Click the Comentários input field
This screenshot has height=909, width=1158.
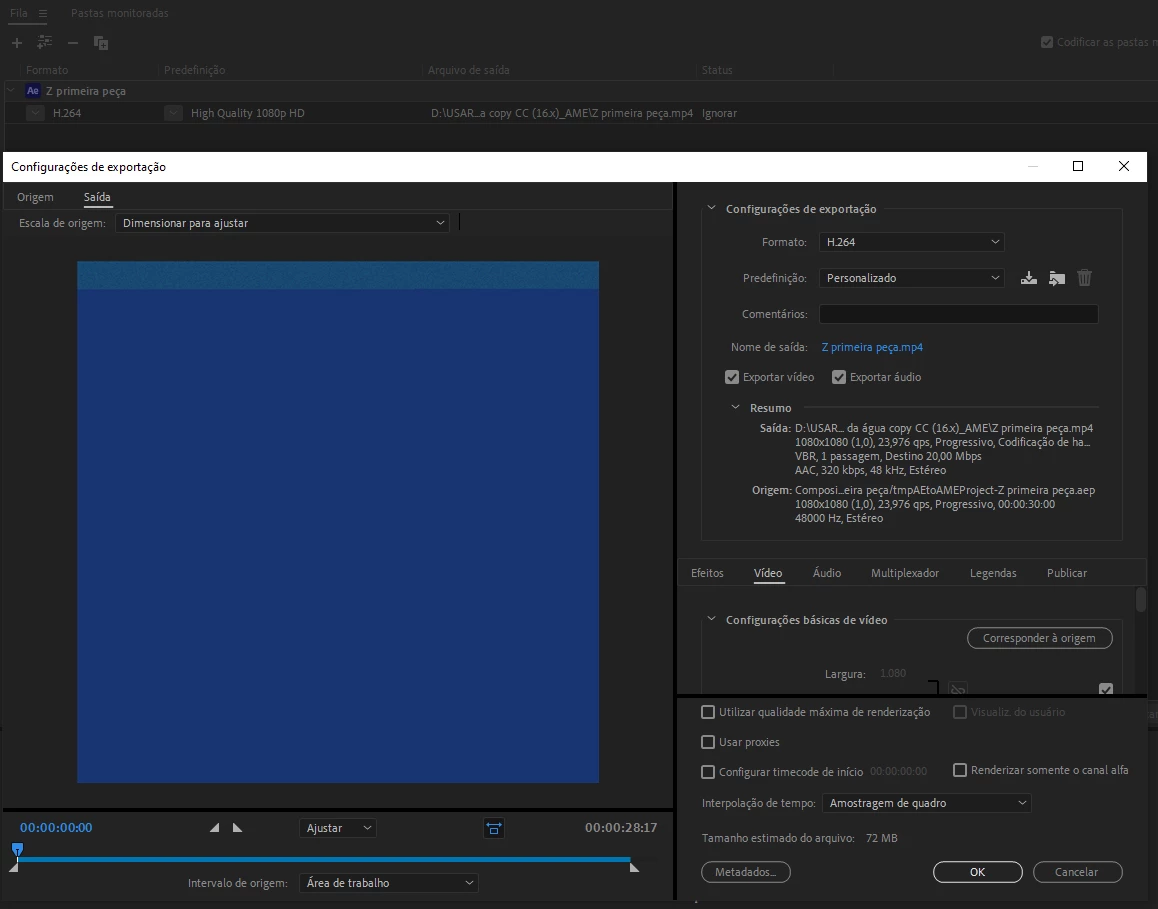[x=959, y=315]
